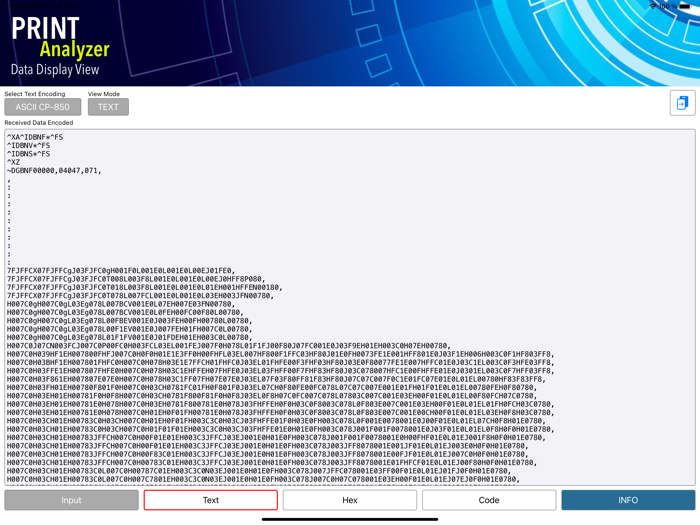
Task: Click the View Mode label
Action: click(x=104, y=94)
